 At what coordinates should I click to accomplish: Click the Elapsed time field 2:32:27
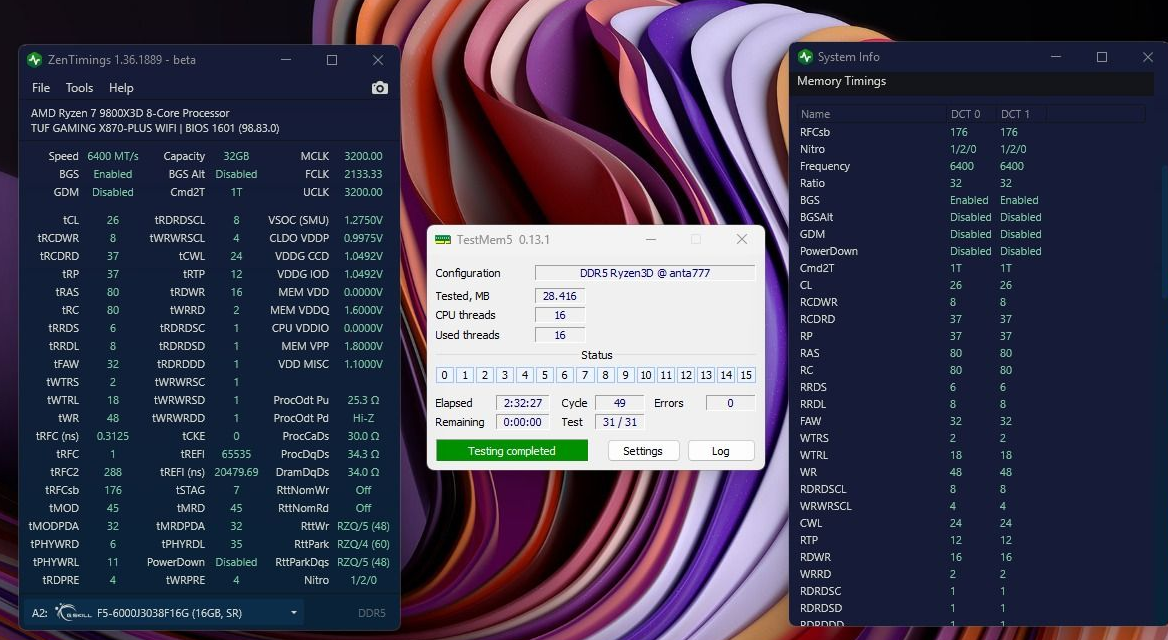523,403
